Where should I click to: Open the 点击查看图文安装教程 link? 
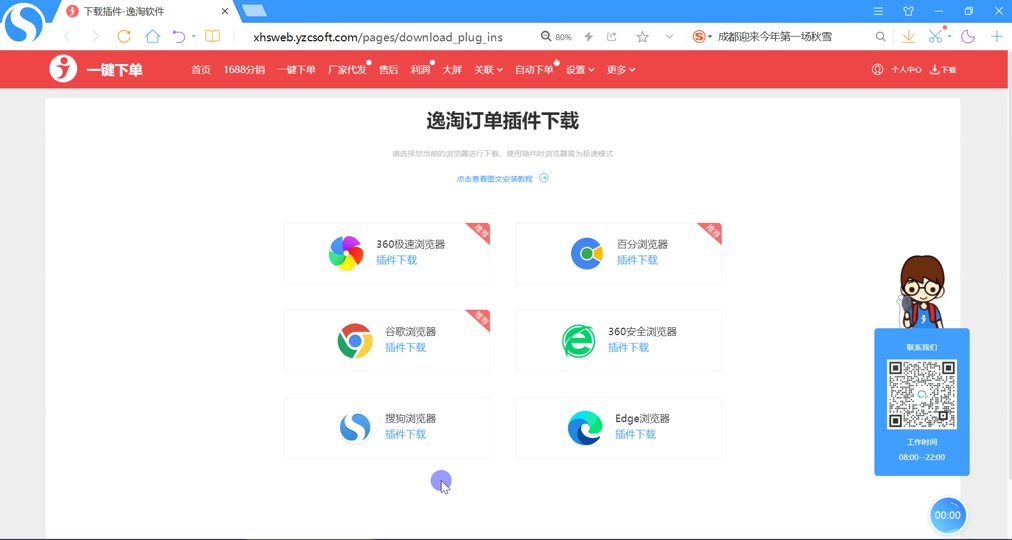(x=502, y=179)
